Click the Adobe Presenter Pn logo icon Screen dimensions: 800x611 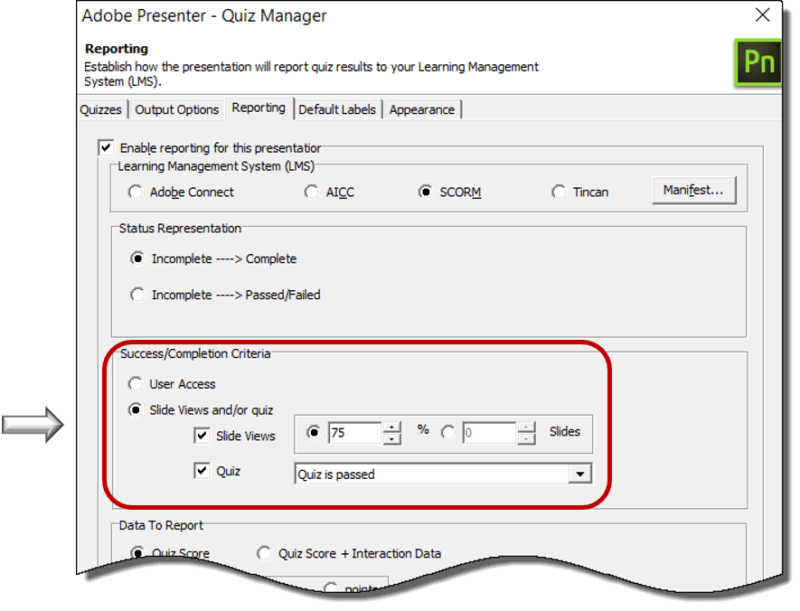760,62
